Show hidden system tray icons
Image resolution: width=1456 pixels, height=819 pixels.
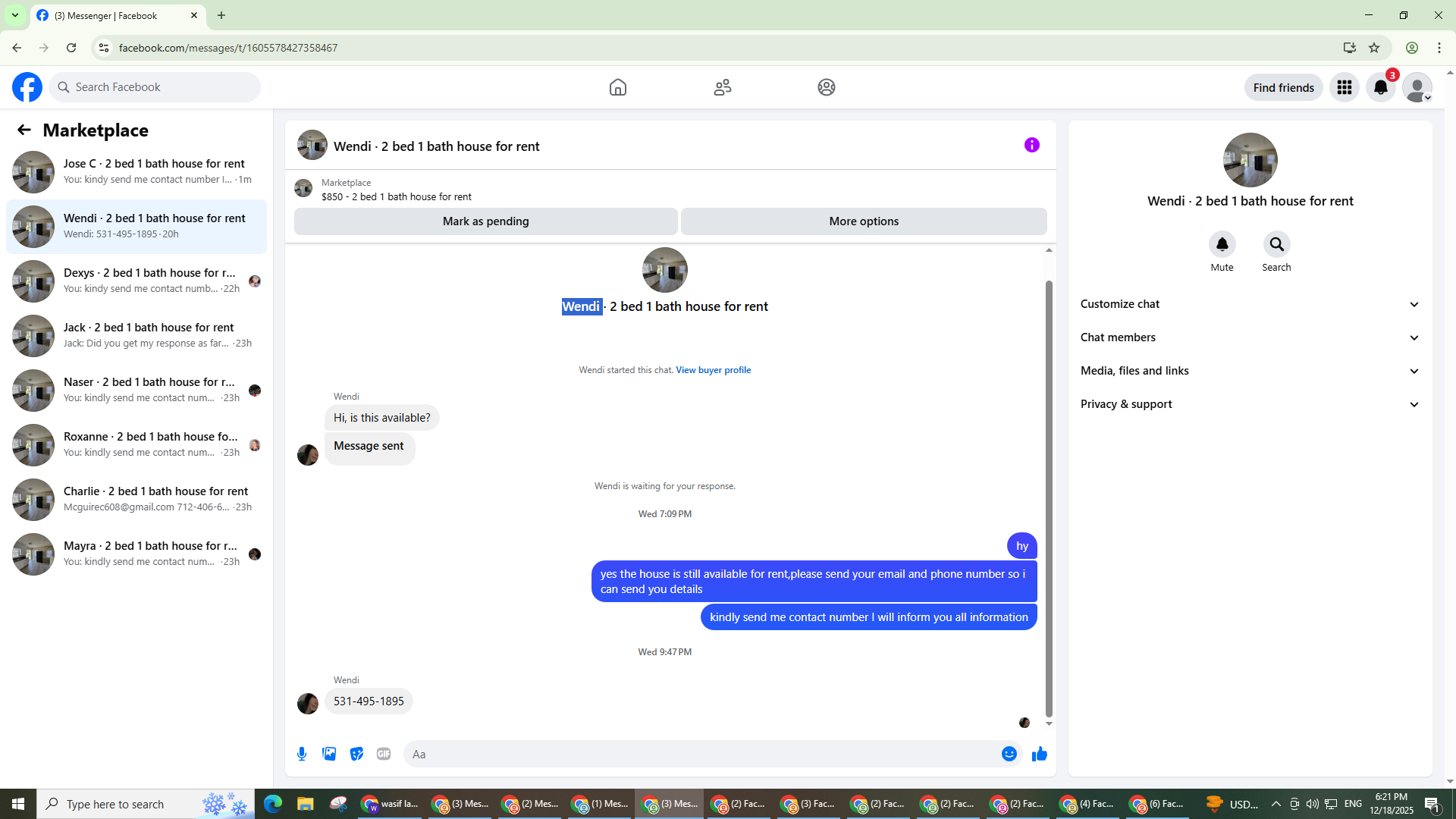tap(1276, 804)
